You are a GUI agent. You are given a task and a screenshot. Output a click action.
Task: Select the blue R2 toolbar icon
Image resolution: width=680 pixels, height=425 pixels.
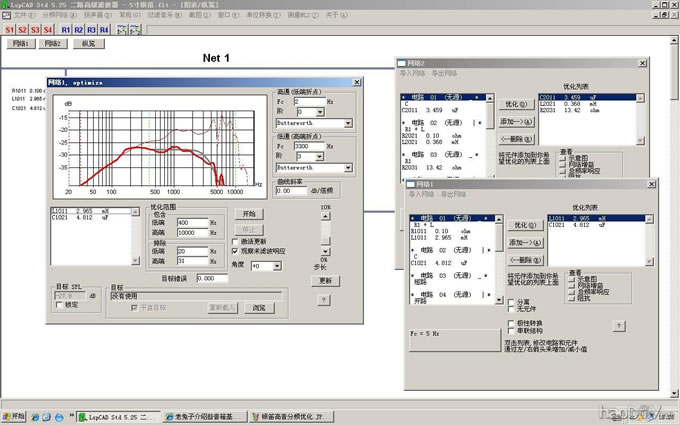(x=79, y=30)
